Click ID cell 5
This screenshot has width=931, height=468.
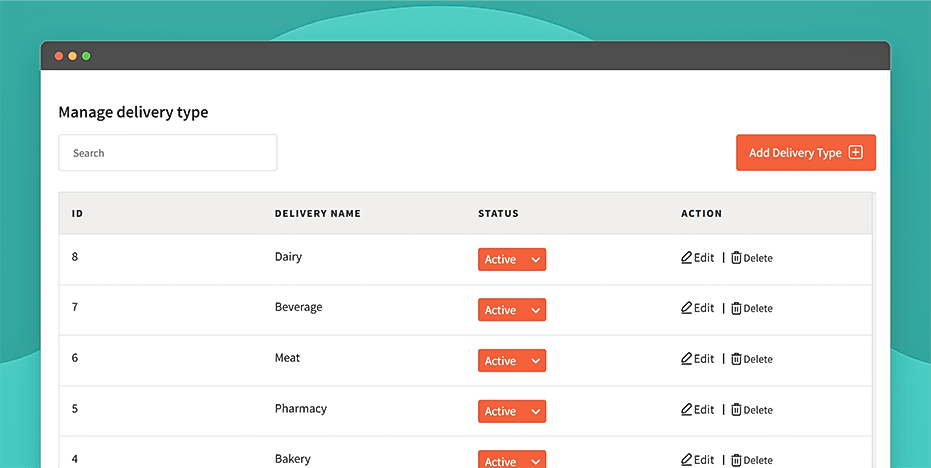click(75, 409)
